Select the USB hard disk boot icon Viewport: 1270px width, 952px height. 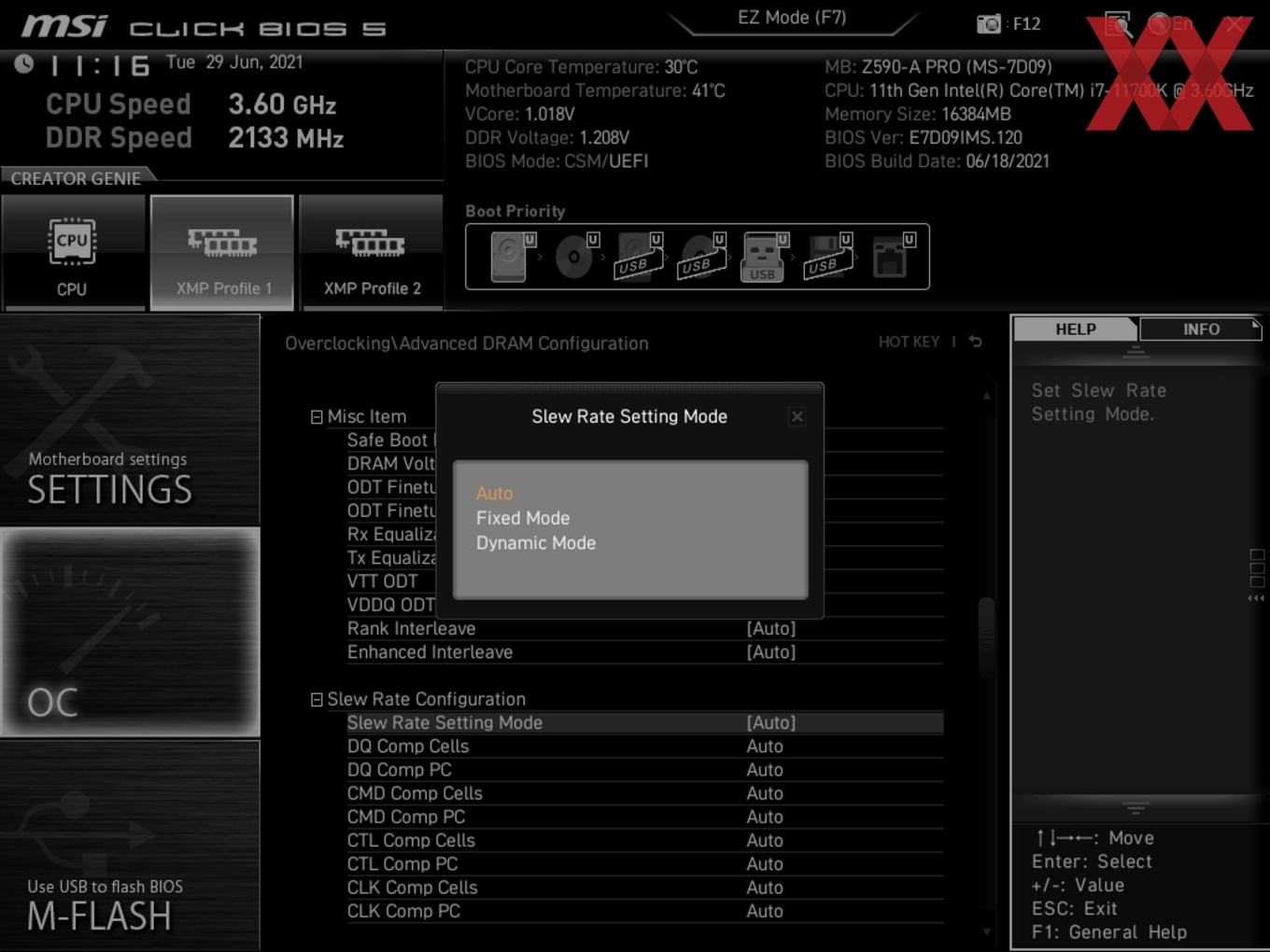[x=640, y=256]
